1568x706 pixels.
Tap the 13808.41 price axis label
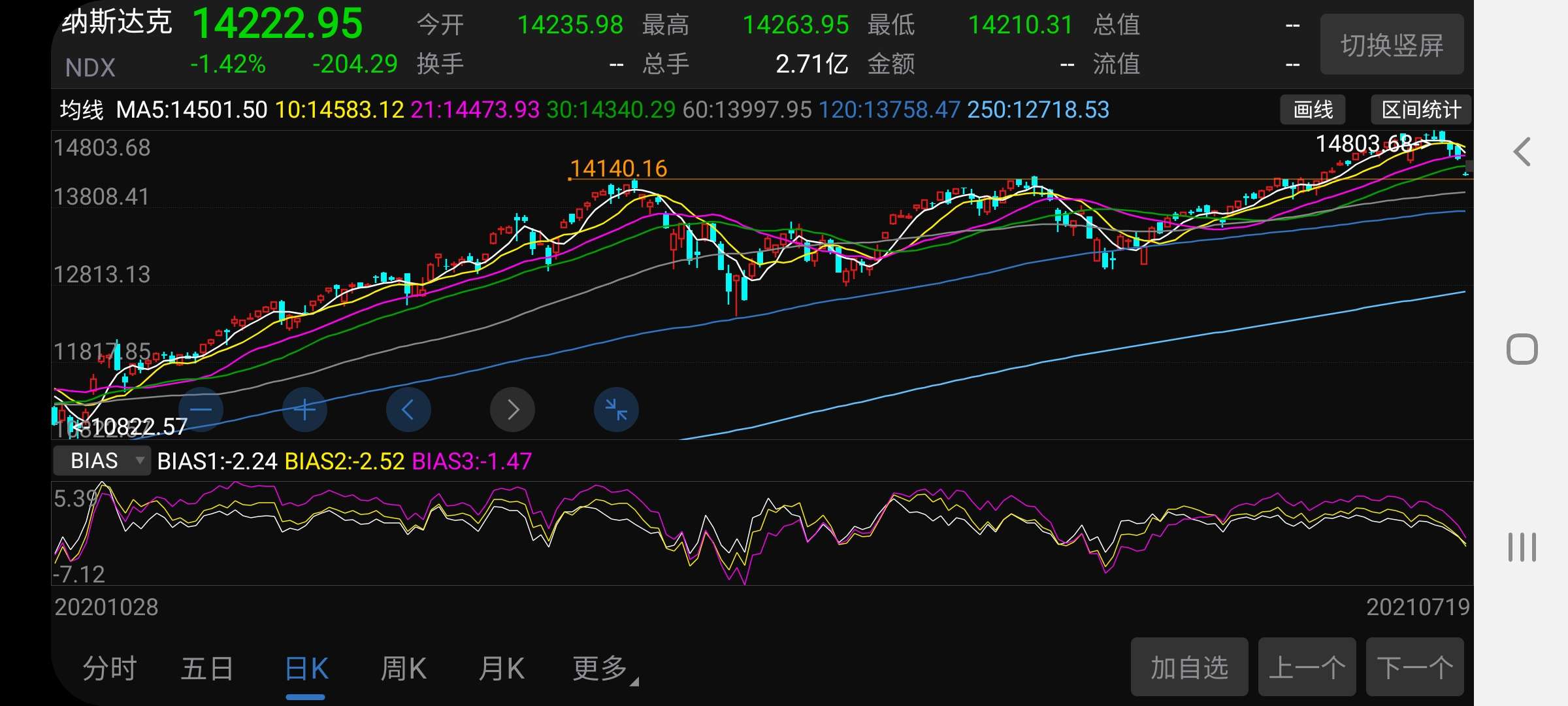102,197
